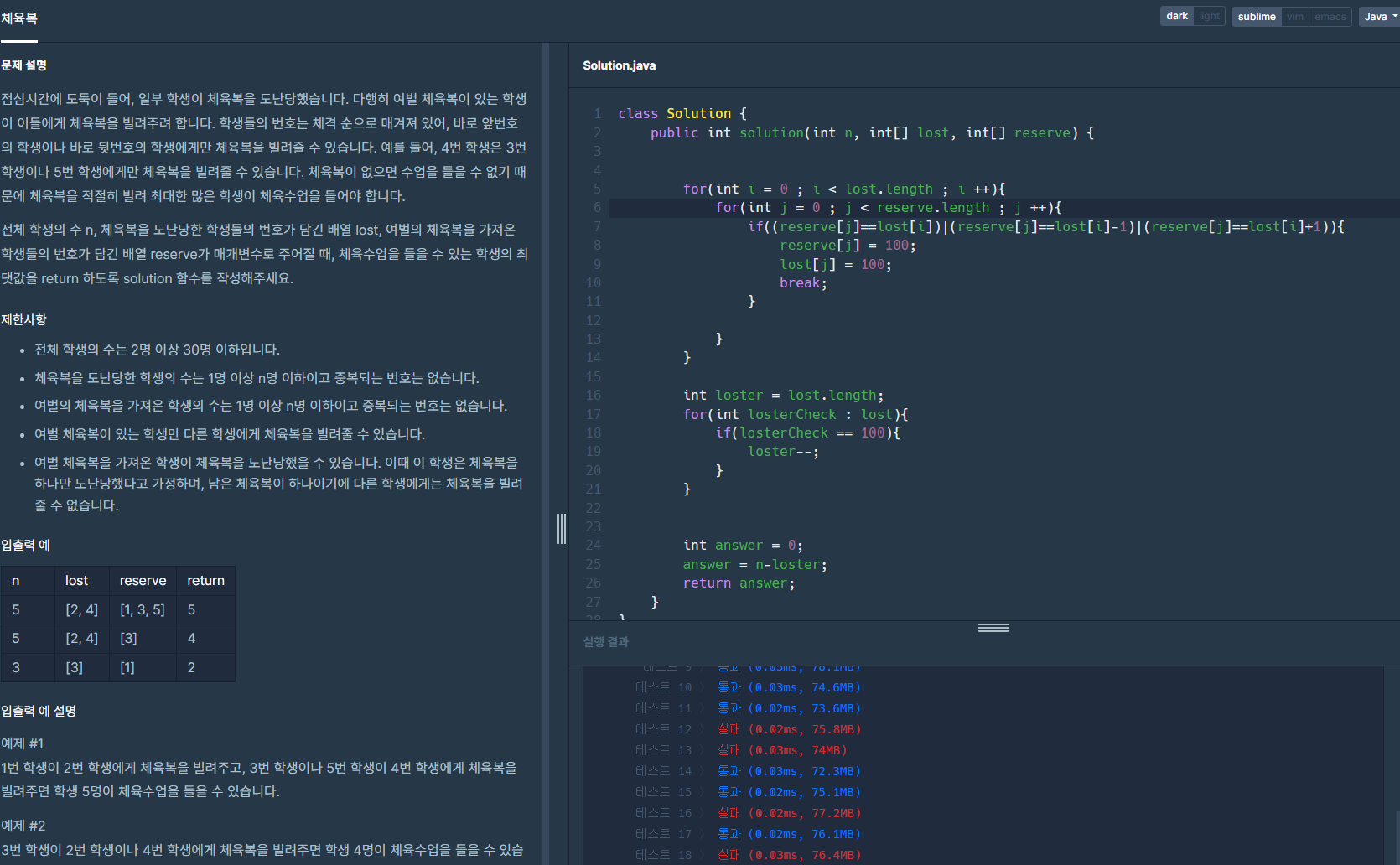Screen dimensions: 1400x865
Task: Click the 테스트 16 failed result row
Action: coord(748,813)
